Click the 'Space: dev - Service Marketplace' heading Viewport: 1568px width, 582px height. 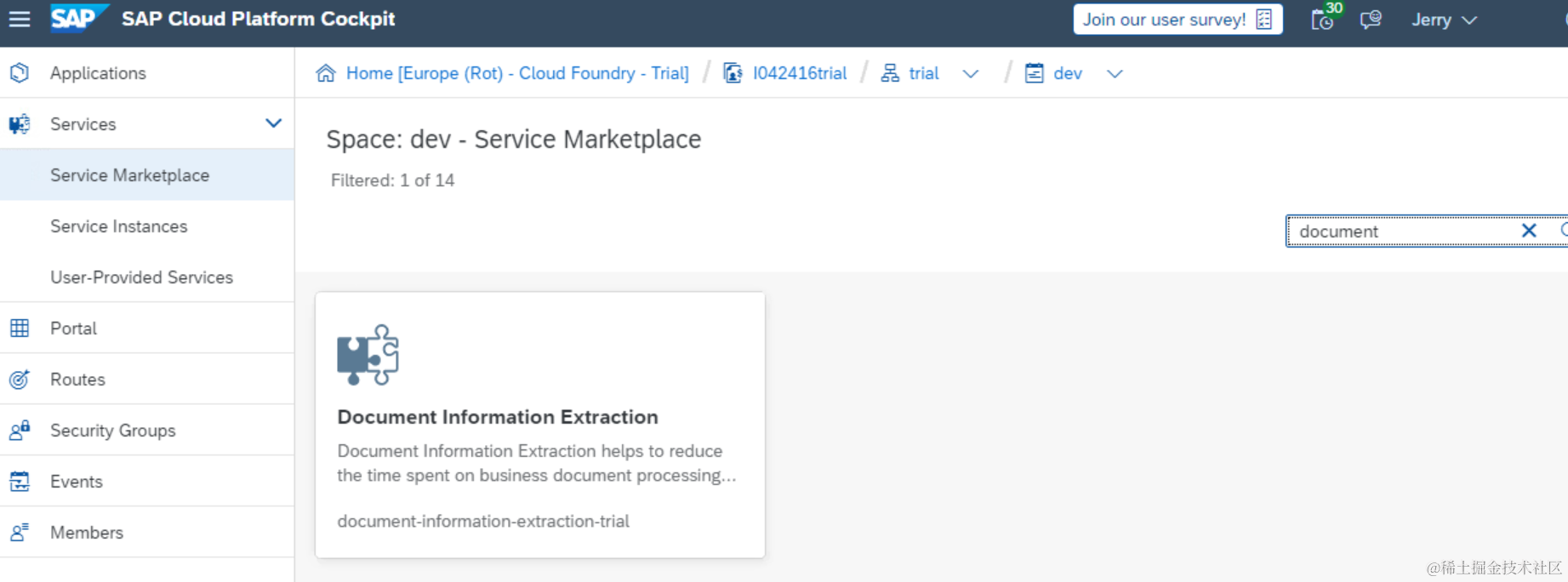pyautogui.click(x=514, y=139)
